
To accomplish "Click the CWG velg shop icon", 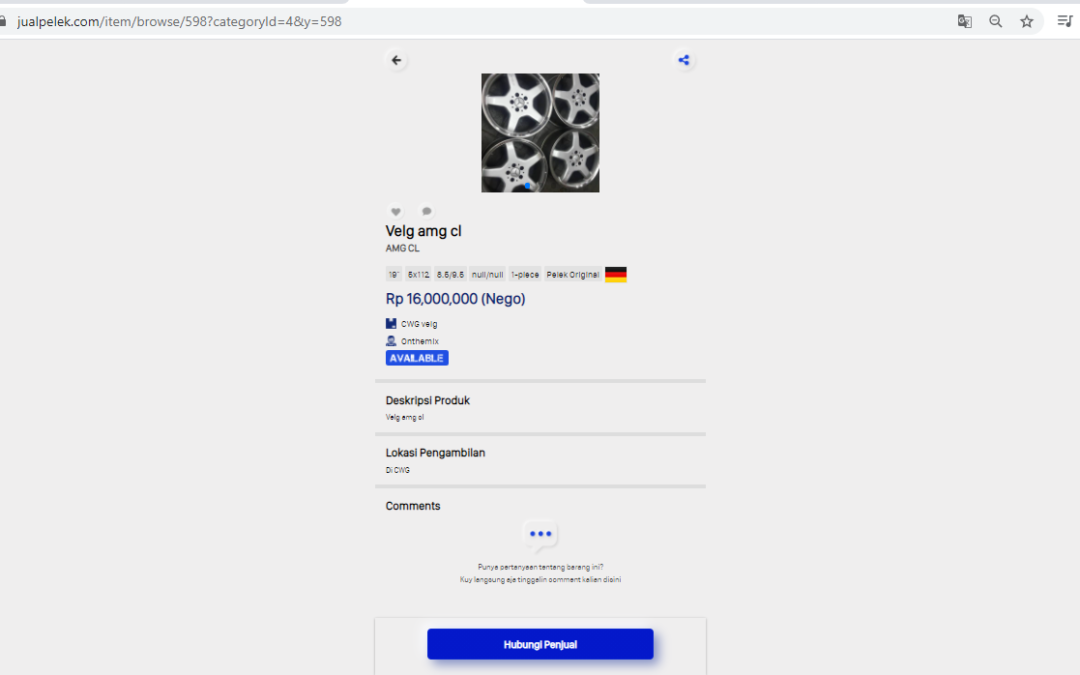I will pos(392,324).
